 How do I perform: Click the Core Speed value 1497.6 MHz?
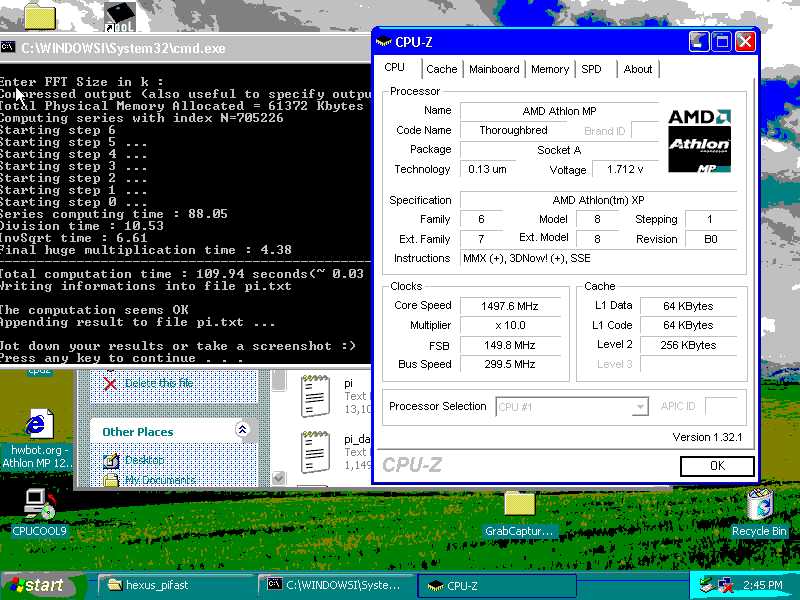pyautogui.click(x=510, y=306)
